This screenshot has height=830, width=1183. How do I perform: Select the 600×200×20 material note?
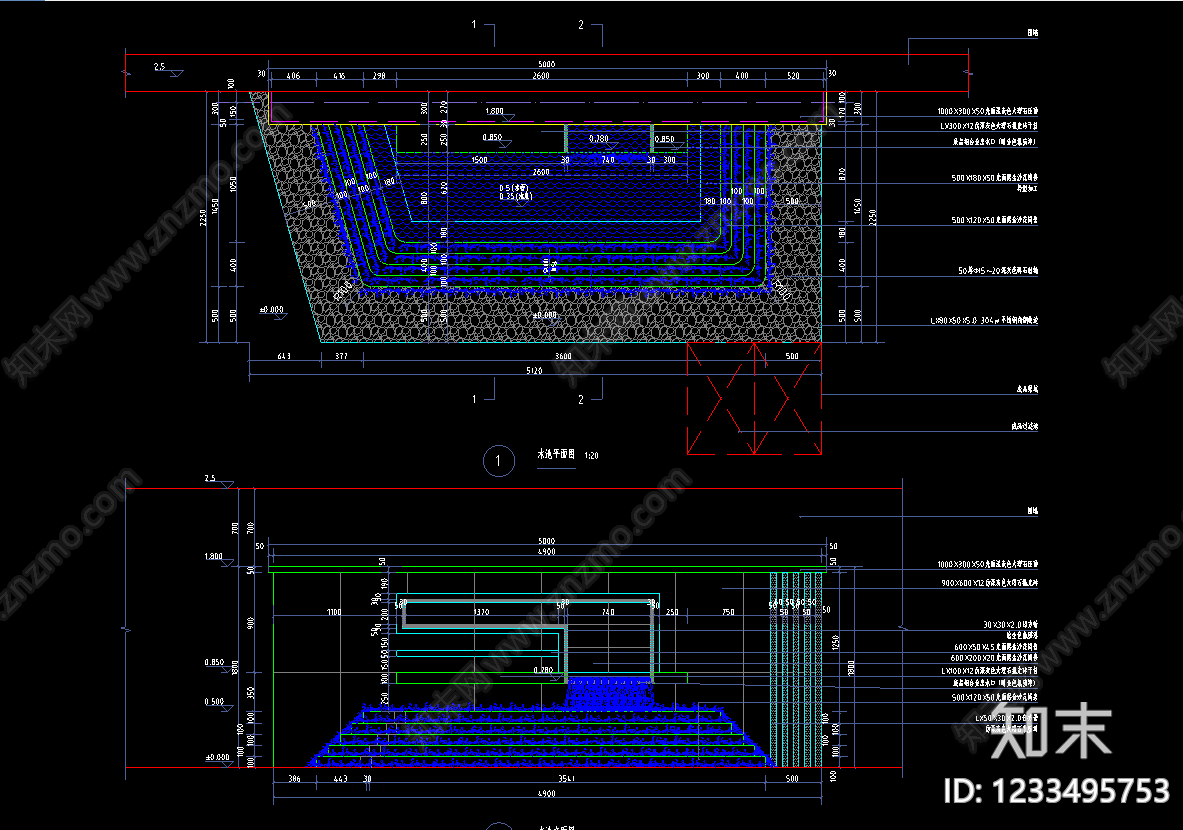click(994, 658)
